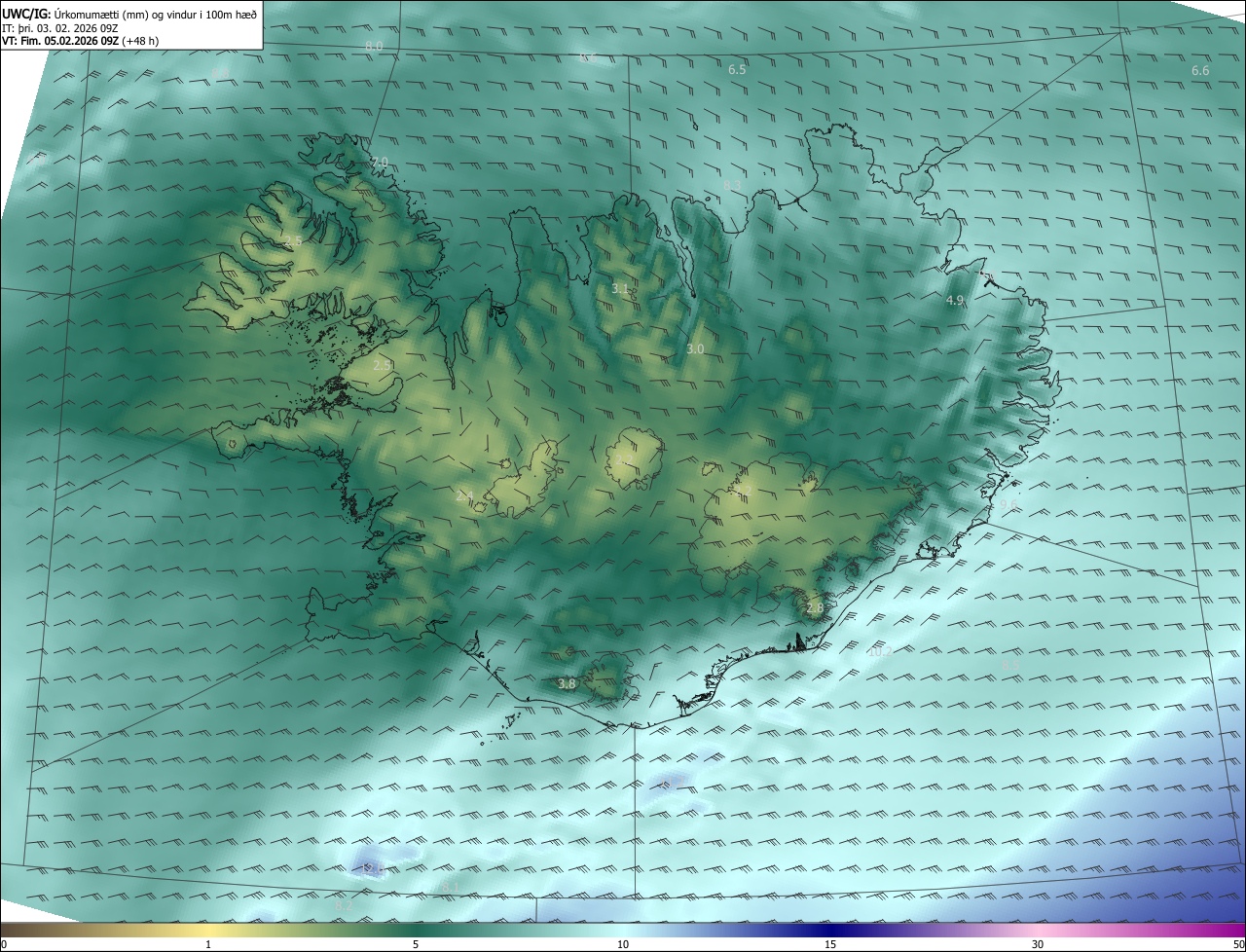Select the 9.6 value label on the map
1246x952 pixels.
(1008, 504)
